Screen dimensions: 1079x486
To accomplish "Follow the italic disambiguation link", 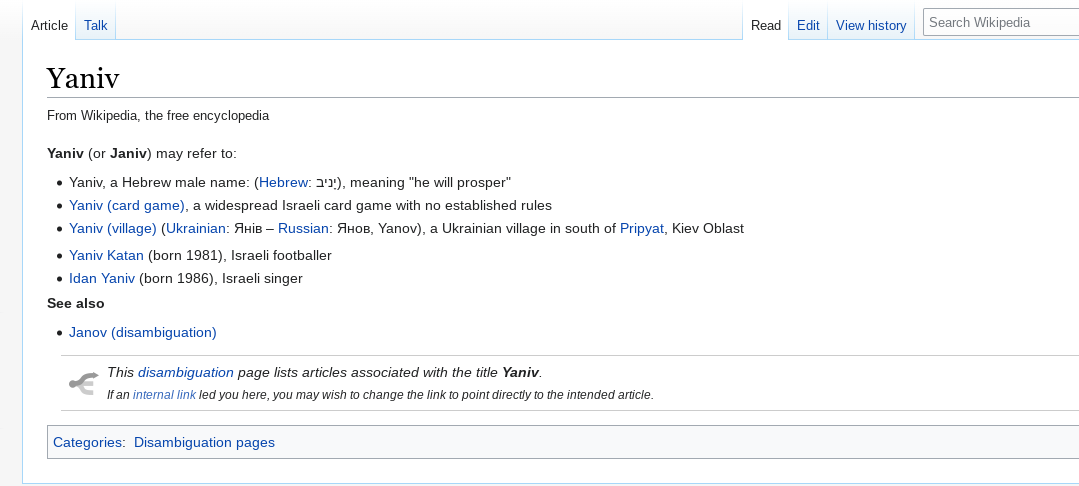I will point(186,372).
